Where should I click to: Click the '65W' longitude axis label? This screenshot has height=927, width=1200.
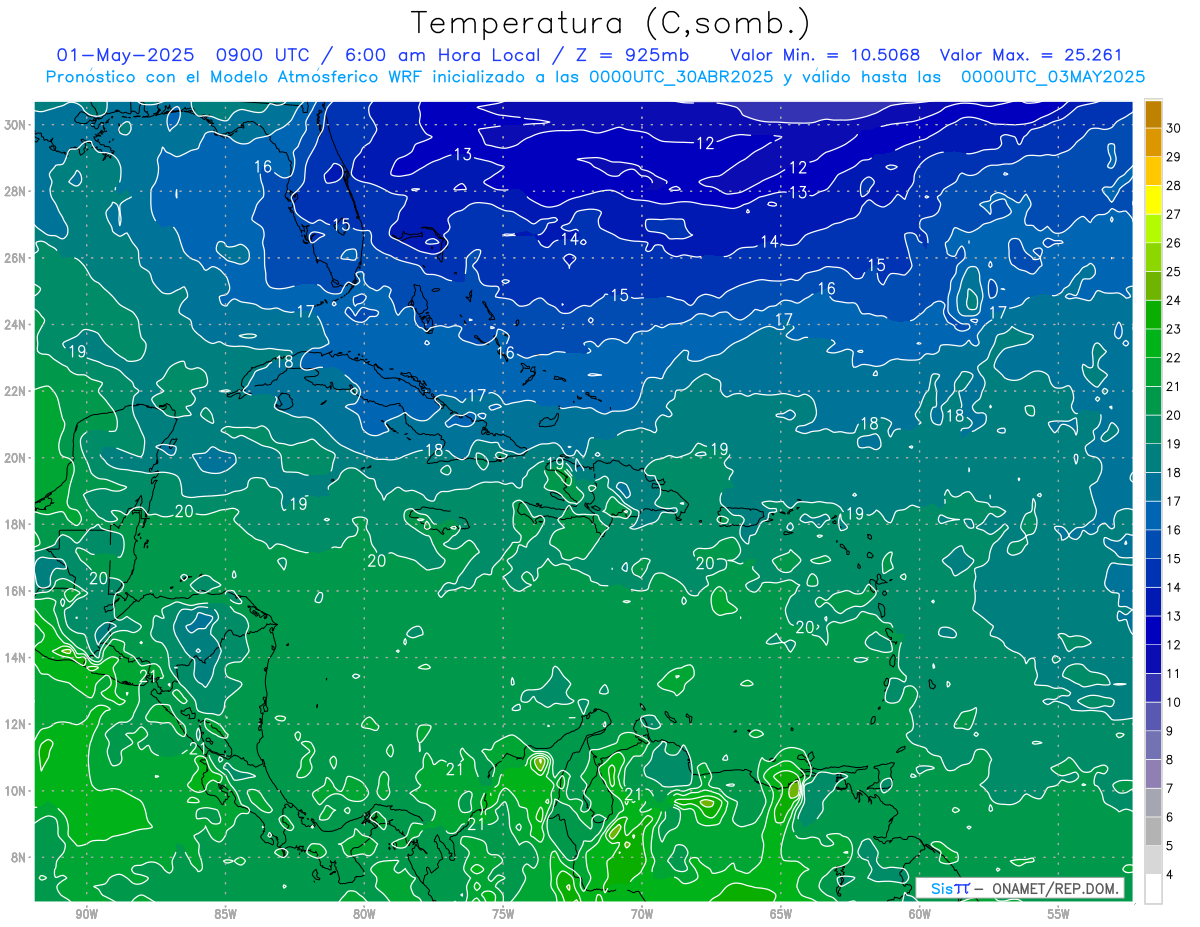(781, 914)
